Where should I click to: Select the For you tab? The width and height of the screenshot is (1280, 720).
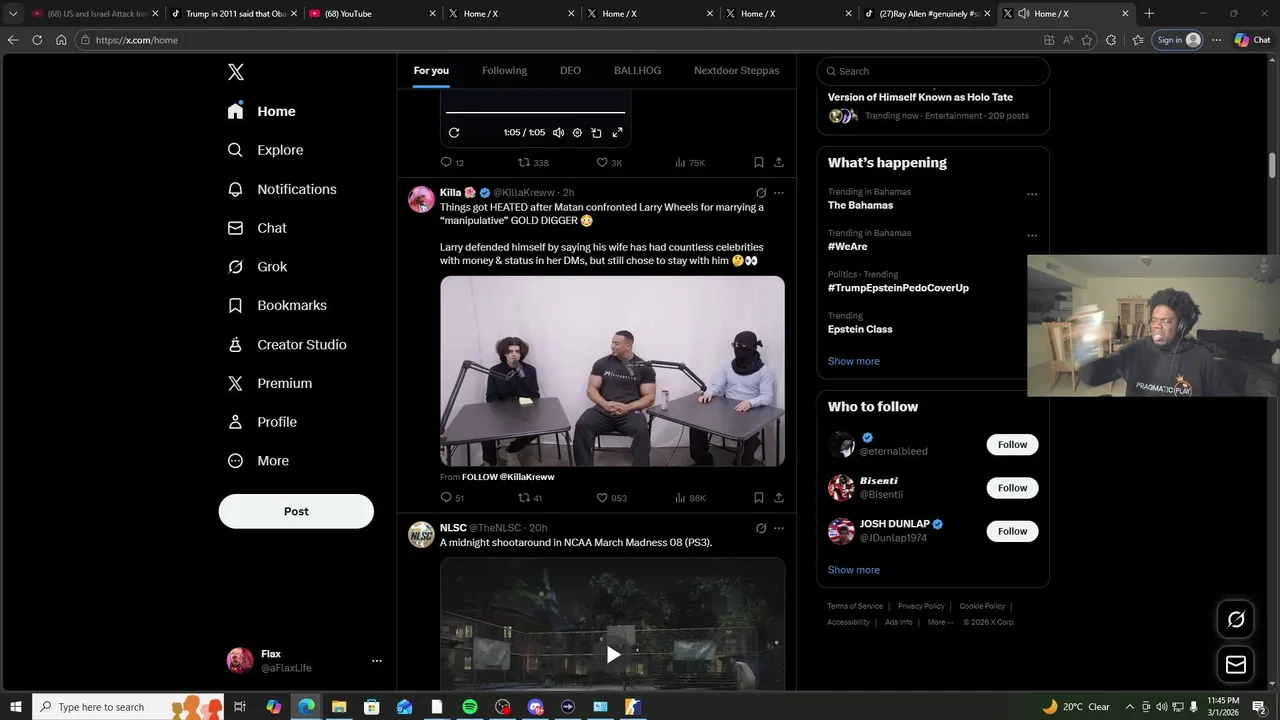tap(431, 71)
